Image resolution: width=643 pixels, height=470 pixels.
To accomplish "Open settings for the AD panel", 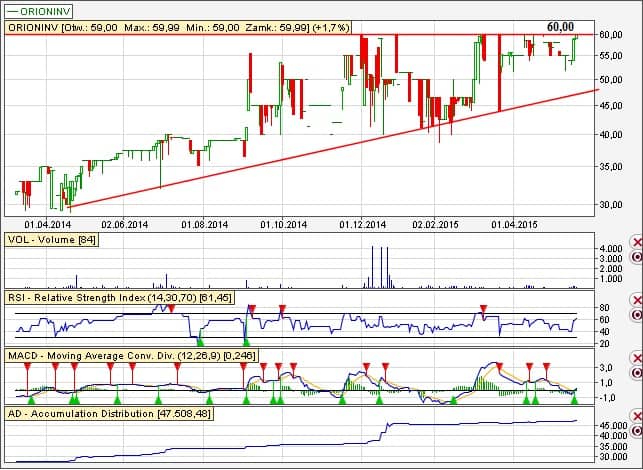I will [636, 429].
